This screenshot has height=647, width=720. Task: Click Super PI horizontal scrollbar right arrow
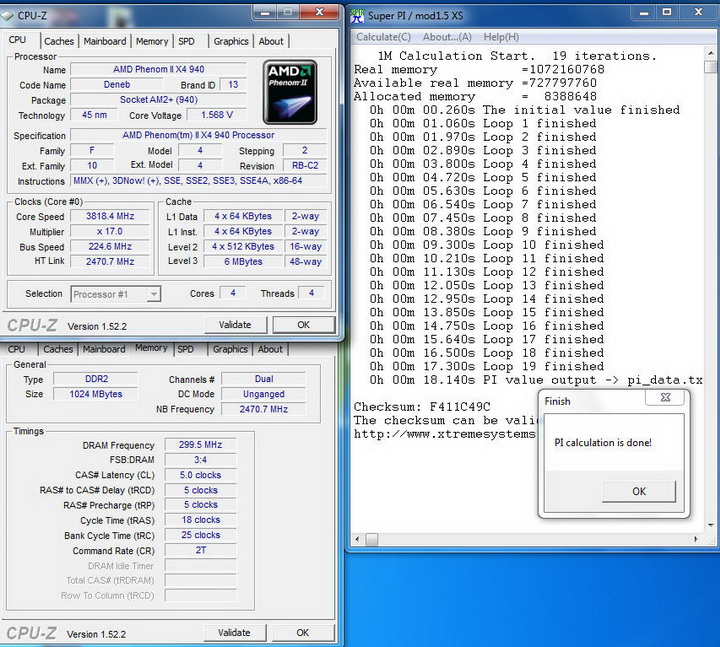696,539
